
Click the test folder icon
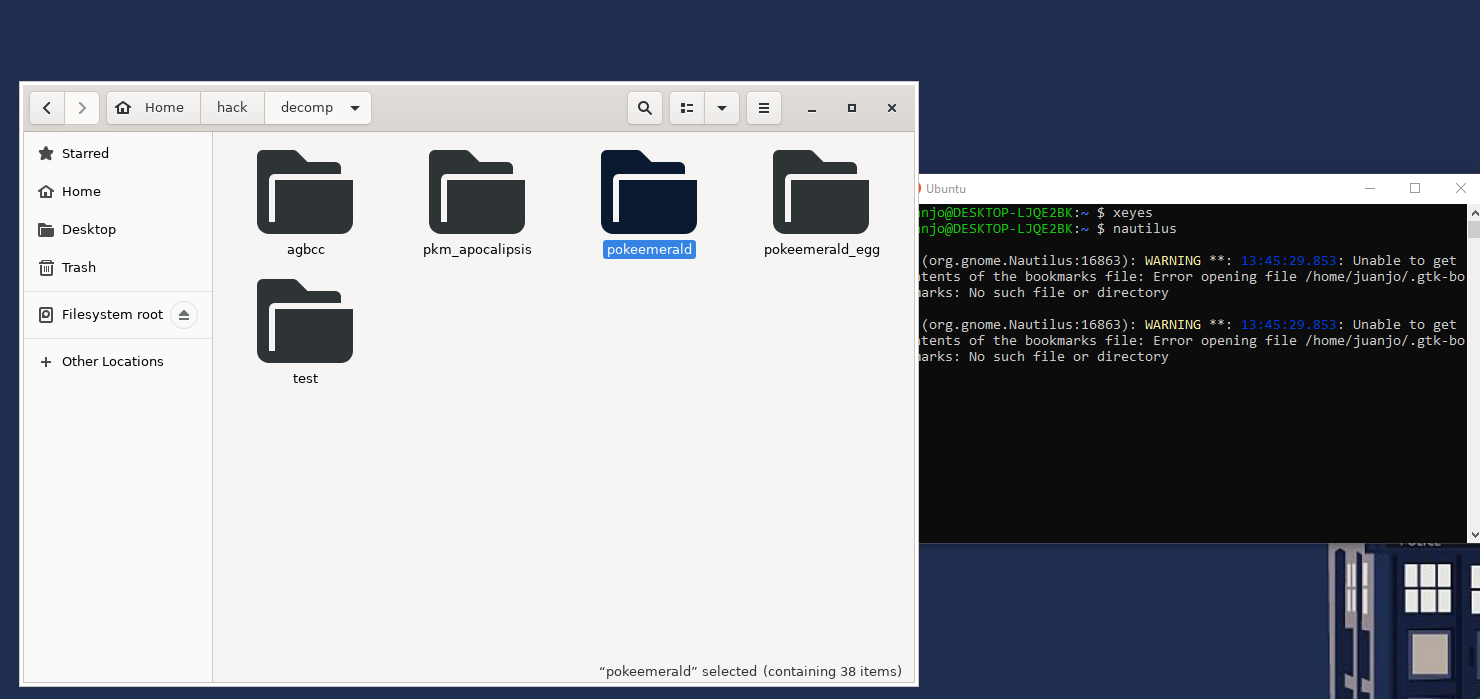(x=305, y=322)
